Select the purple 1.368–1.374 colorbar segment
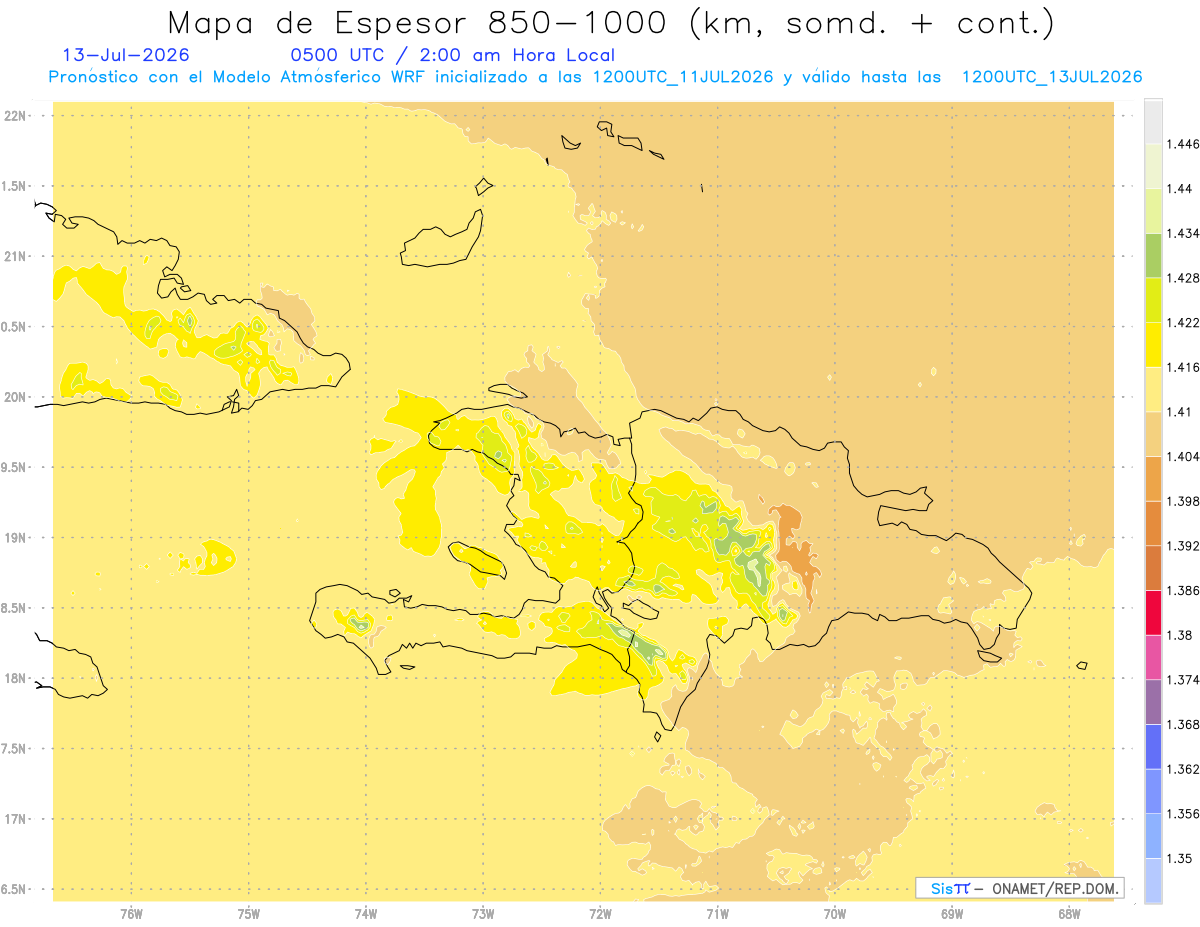 point(1153,702)
